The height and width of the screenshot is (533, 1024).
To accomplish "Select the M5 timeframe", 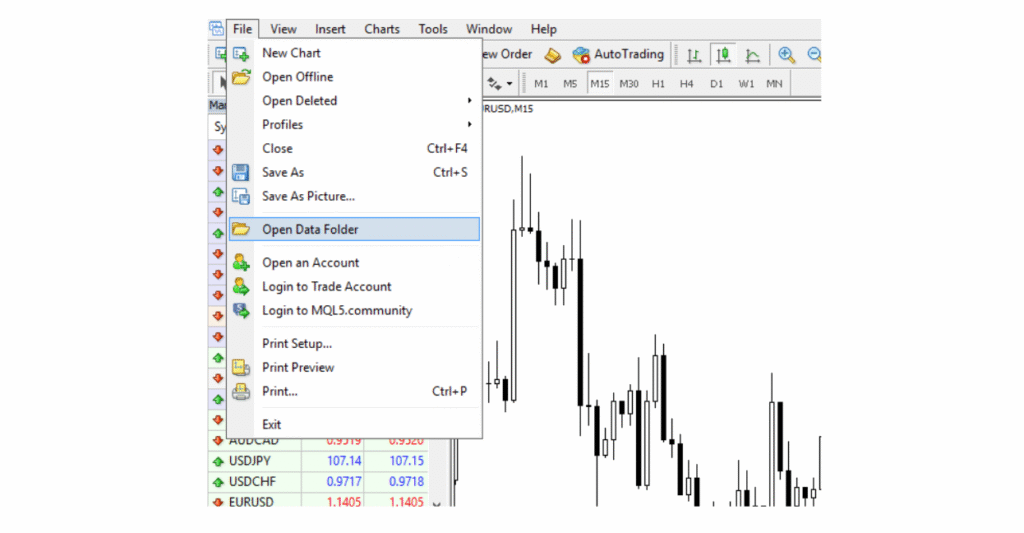I will 570,84.
